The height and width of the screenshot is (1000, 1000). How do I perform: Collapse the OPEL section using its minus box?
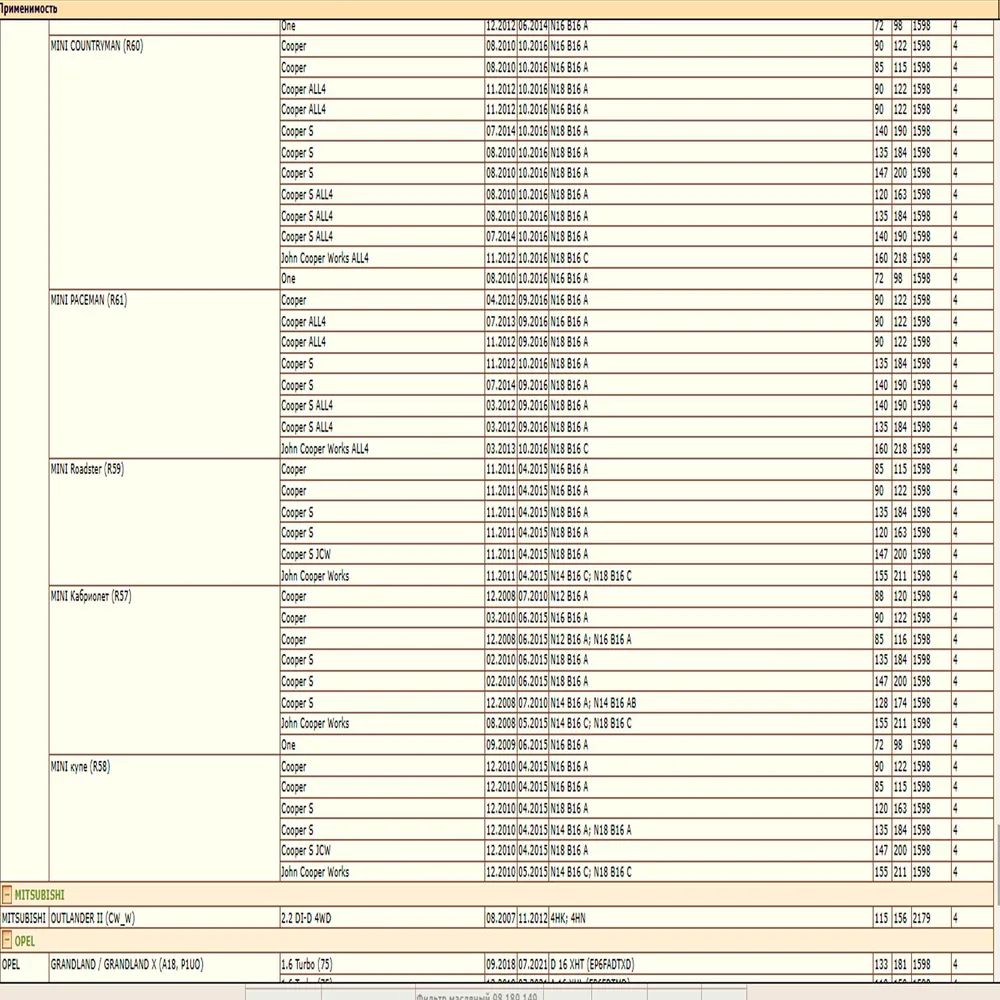tap(8, 941)
